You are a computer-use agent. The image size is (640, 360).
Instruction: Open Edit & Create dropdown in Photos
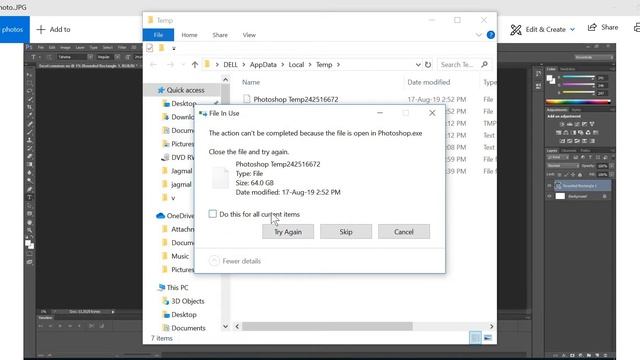(x=572, y=29)
